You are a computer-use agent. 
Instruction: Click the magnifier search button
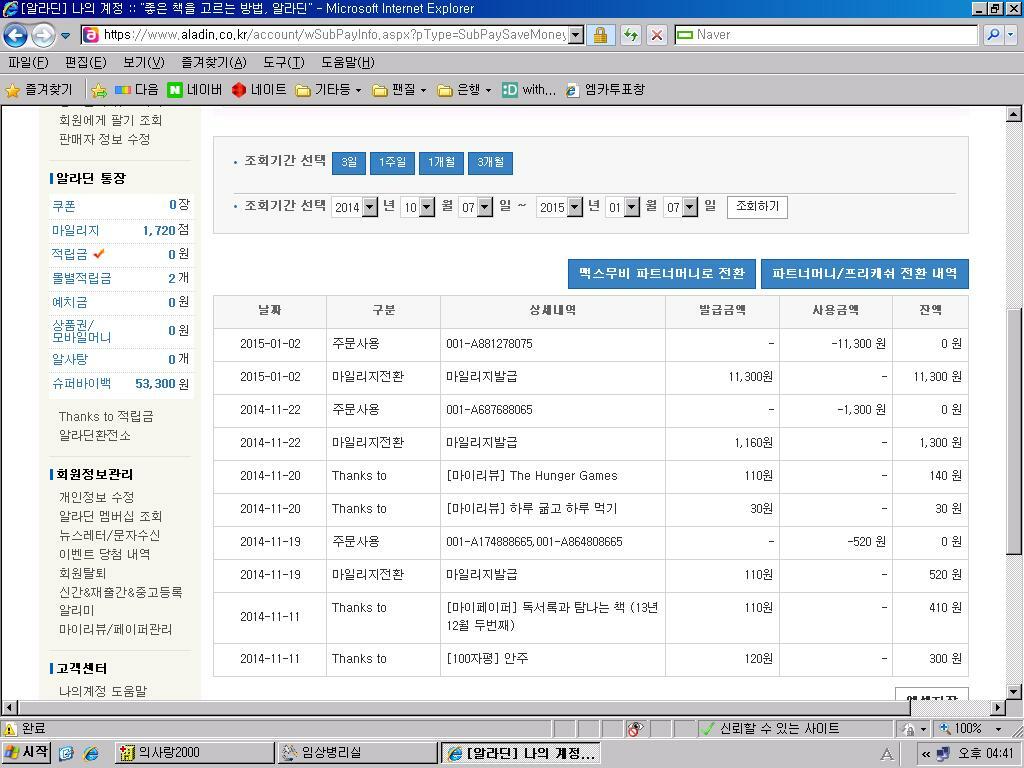(993, 35)
